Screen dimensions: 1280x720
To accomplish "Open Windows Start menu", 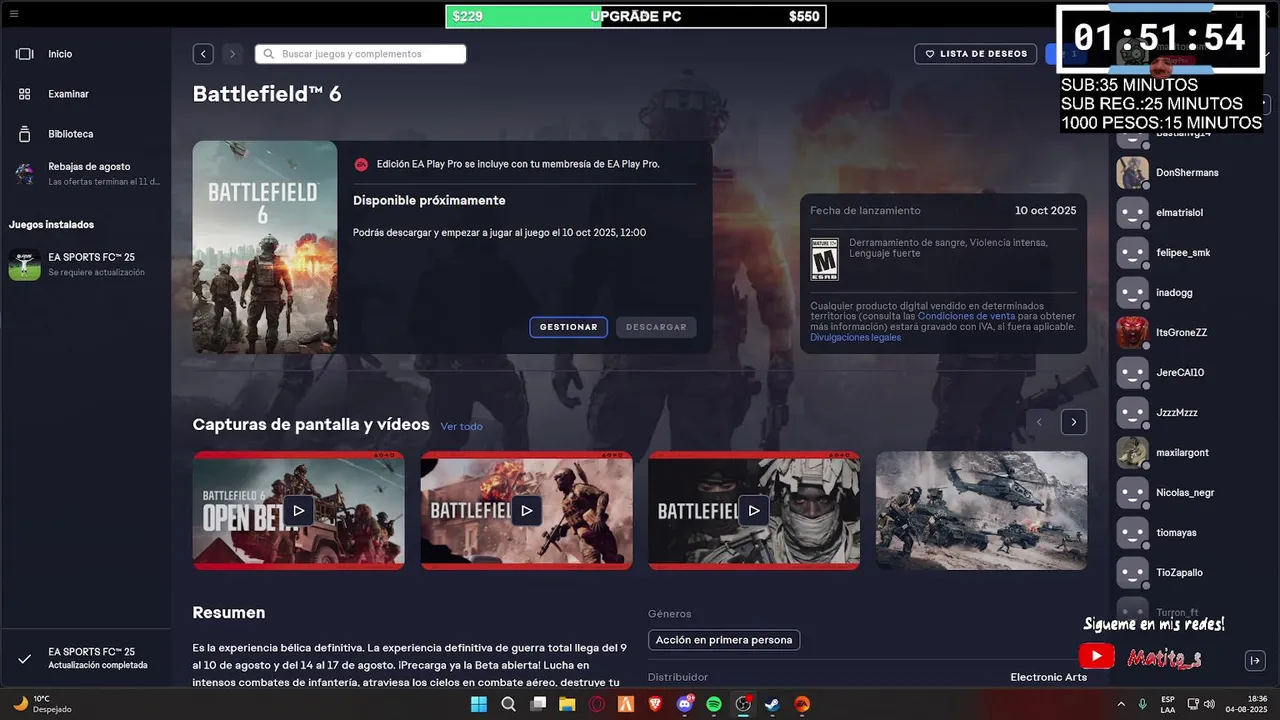I will pyautogui.click(x=479, y=704).
